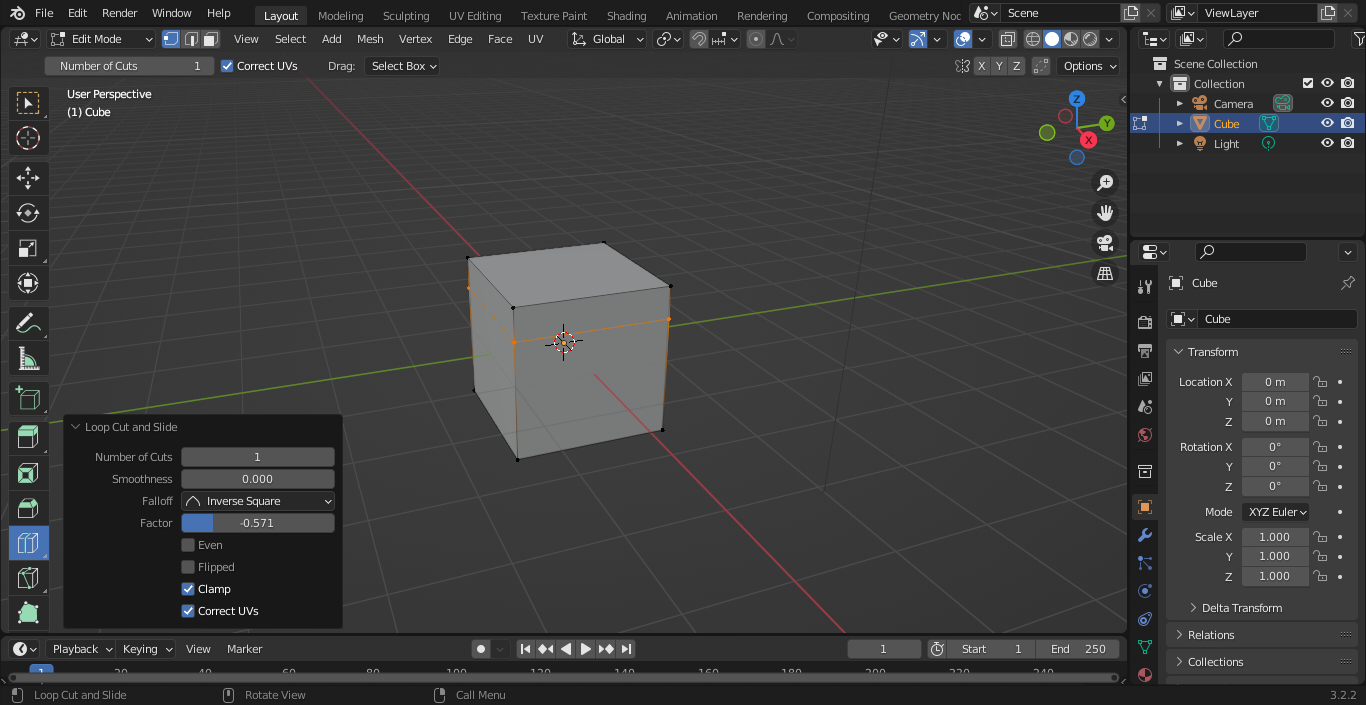The width and height of the screenshot is (1366, 705).
Task: Select the Rotate tool in the toolbar
Action: [x=28, y=213]
